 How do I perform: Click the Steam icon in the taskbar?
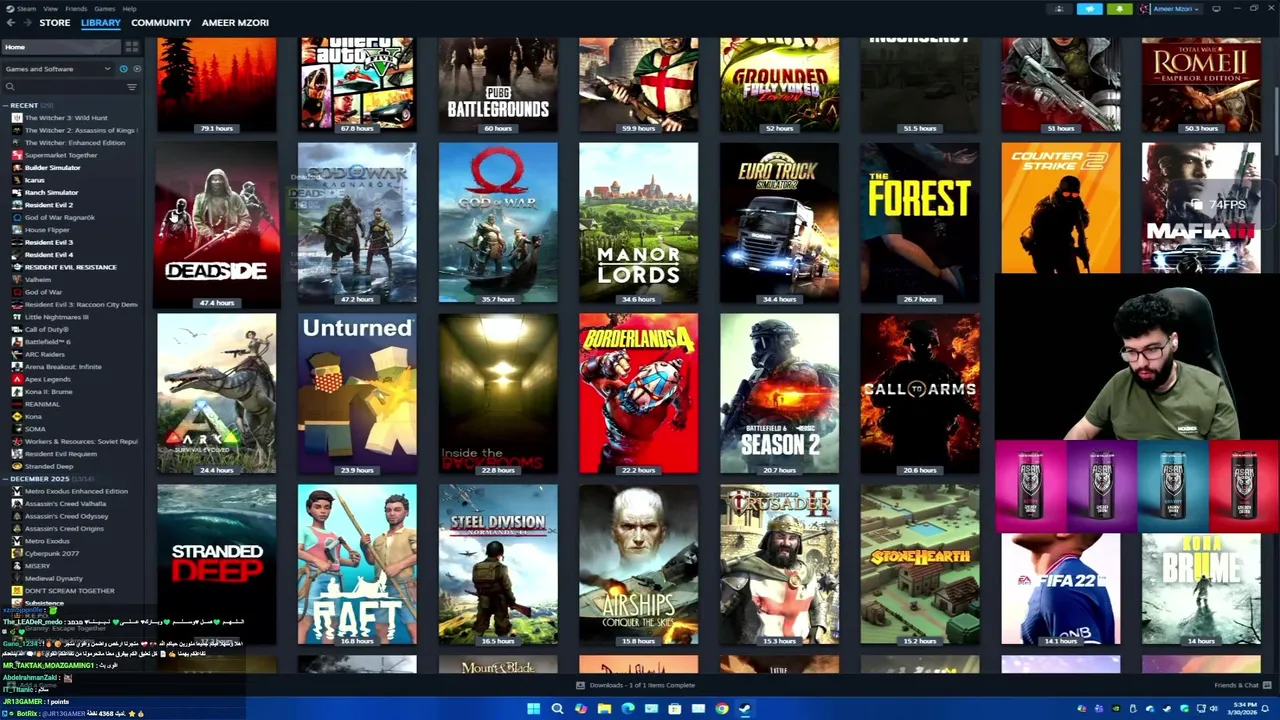click(x=745, y=709)
